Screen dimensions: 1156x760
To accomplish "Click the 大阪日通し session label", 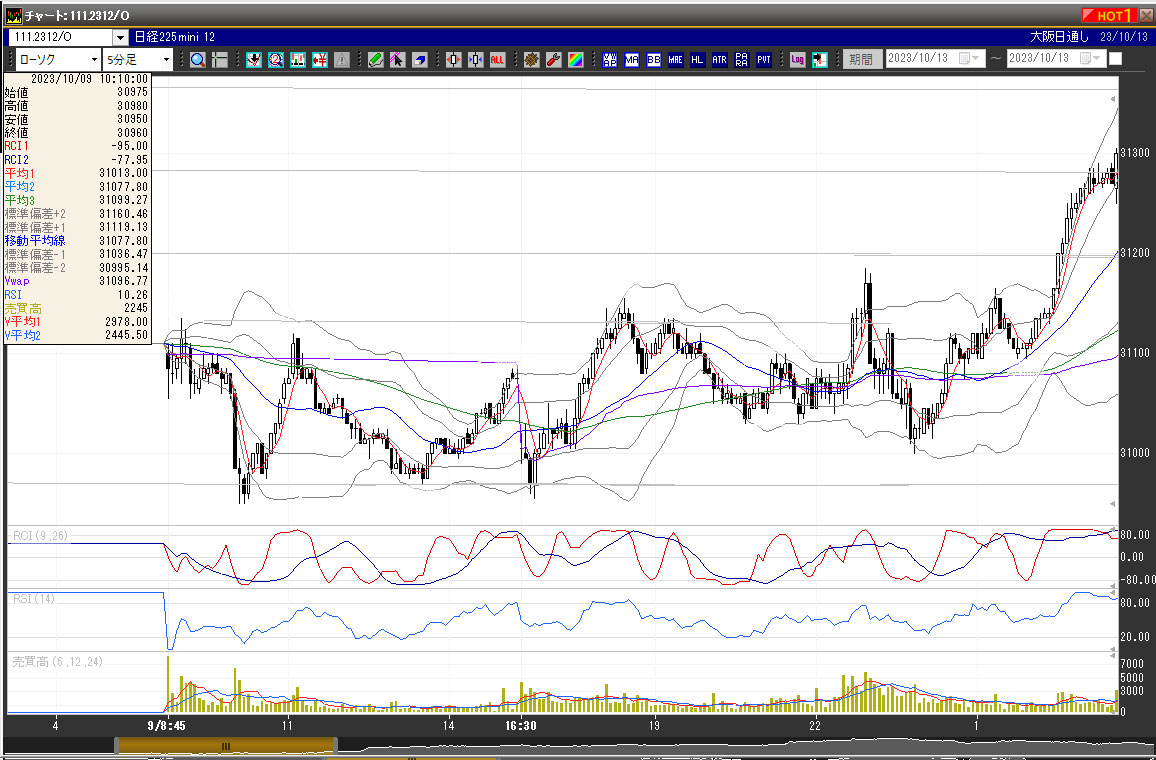I will pos(1059,37).
